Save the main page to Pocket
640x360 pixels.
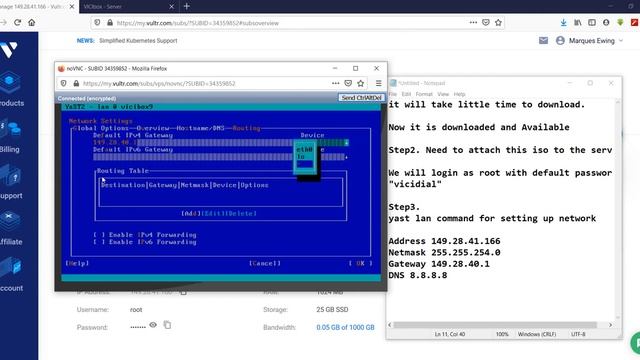(486, 23)
